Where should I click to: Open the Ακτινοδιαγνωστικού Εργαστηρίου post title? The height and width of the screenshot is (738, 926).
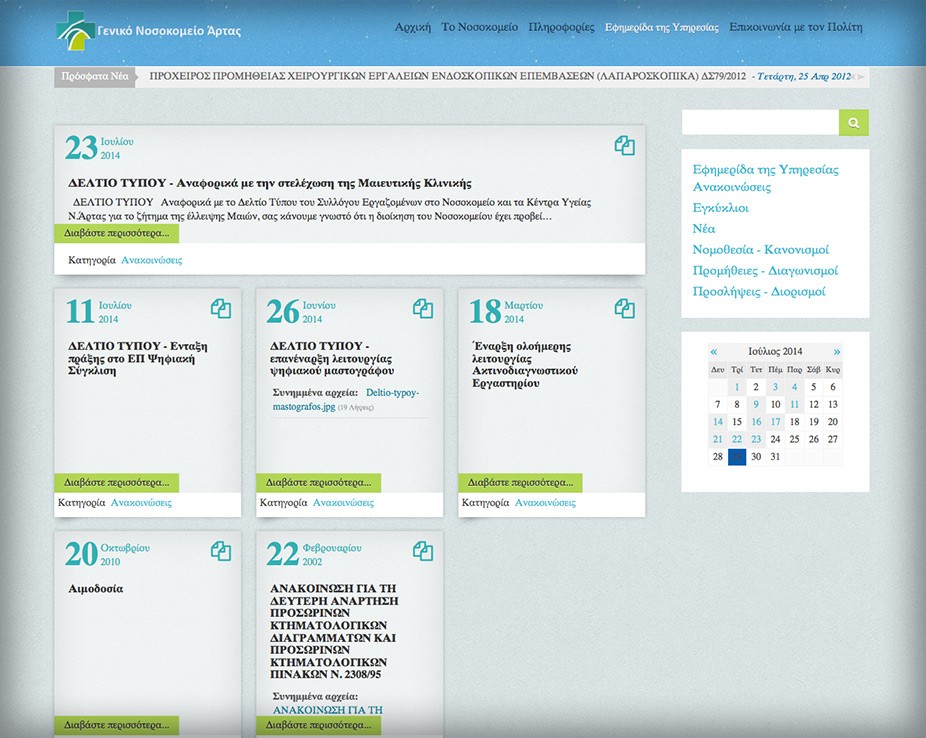coord(524,364)
